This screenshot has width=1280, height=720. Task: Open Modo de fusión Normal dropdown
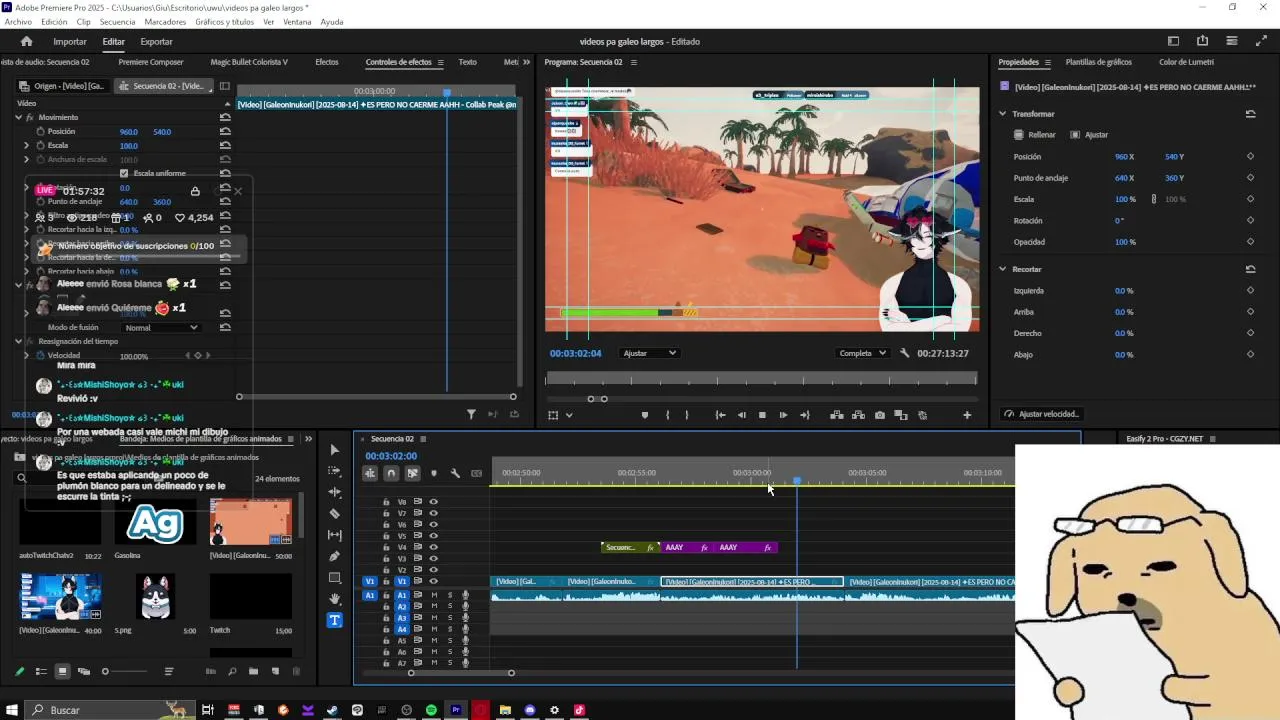coord(161,327)
